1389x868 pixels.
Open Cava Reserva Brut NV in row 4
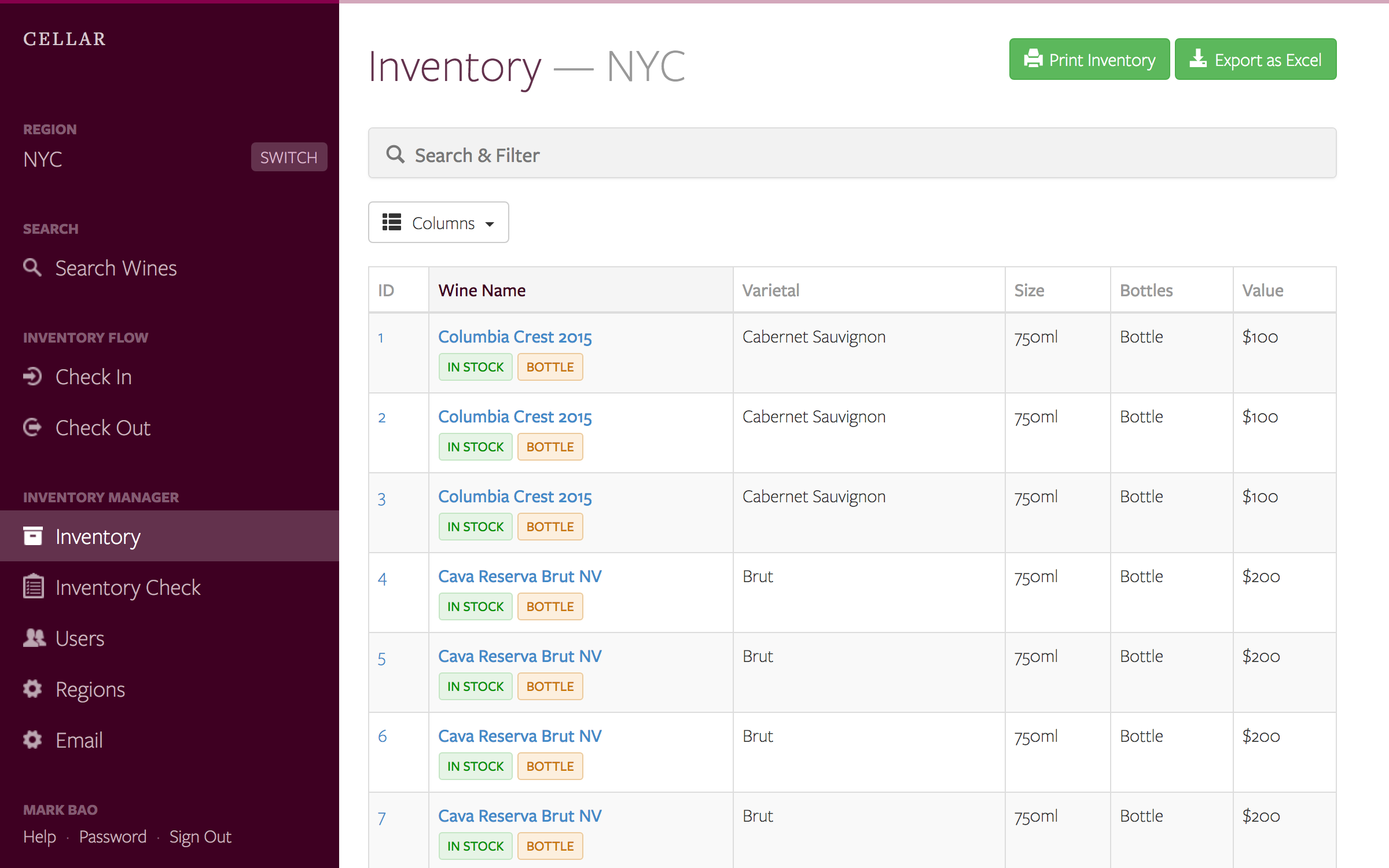tap(520, 576)
